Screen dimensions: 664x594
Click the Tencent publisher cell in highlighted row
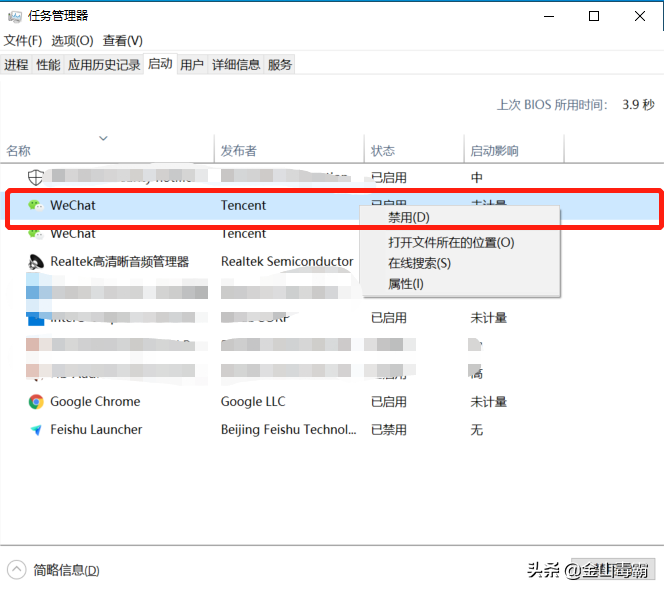tap(243, 206)
